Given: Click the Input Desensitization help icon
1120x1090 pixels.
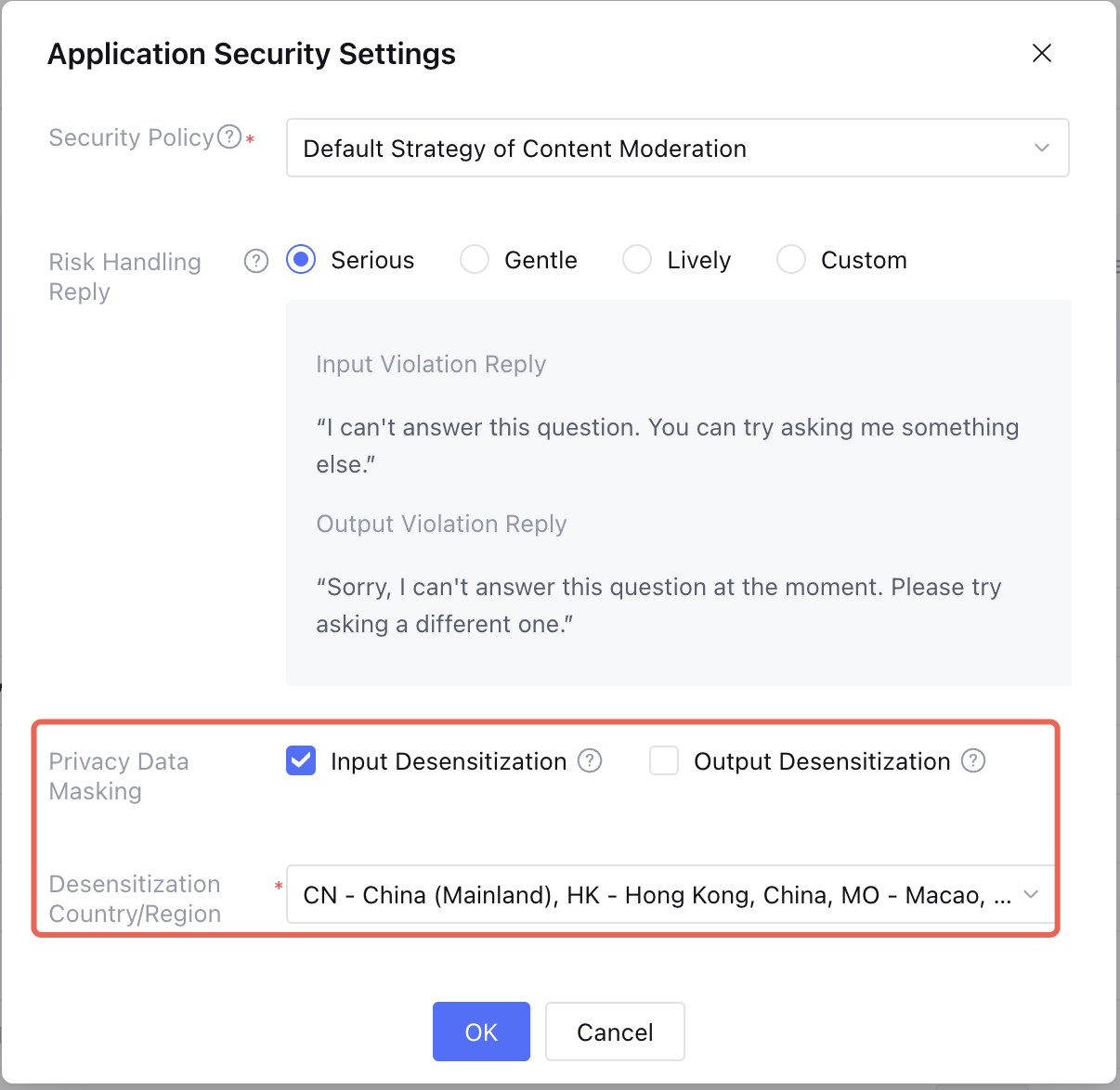Looking at the screenshot, I should [x=590, y=761].
